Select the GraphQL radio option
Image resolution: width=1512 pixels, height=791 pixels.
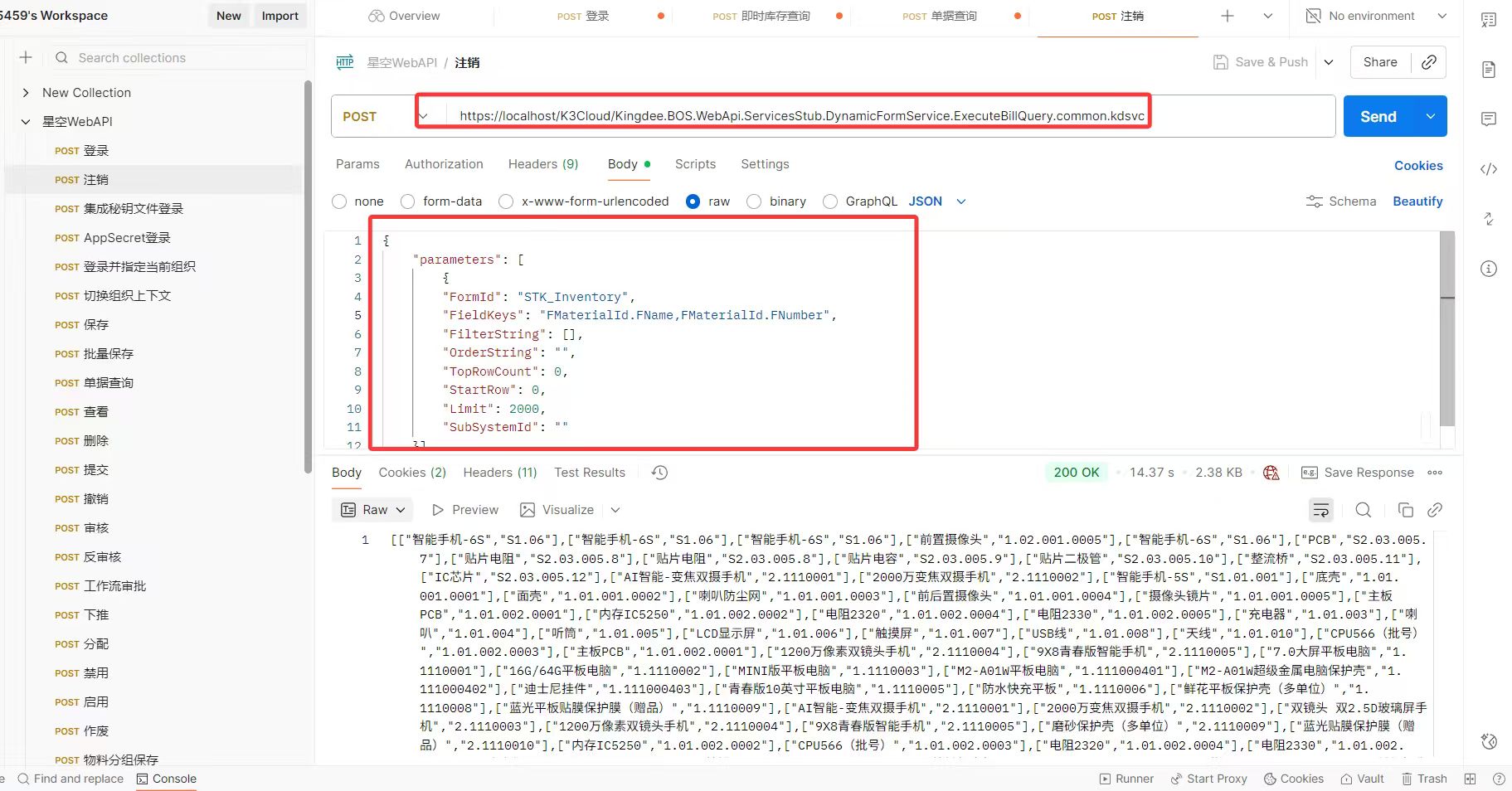click(x=830, y=201)
